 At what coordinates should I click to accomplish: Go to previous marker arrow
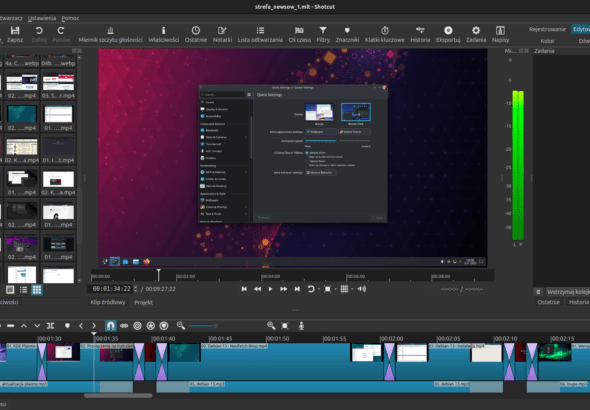point(81,326)
